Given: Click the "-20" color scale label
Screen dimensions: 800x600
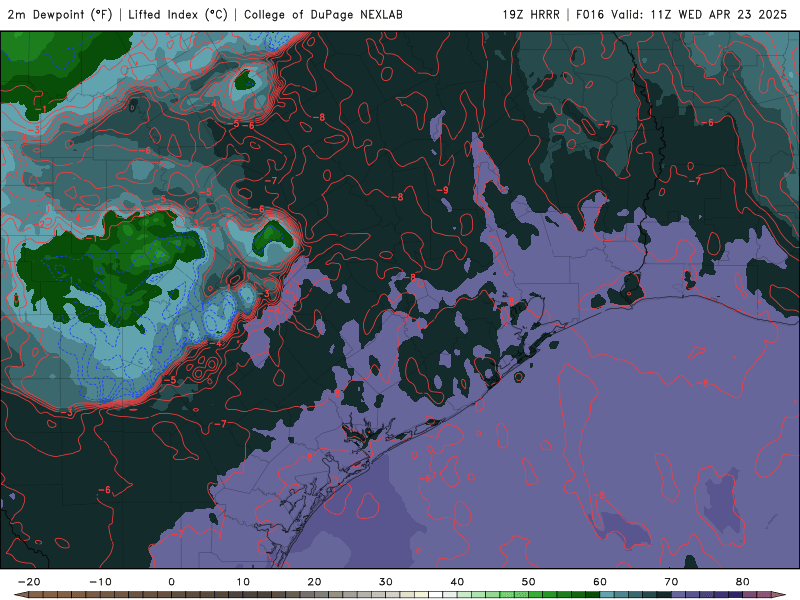Looking at the screenshot, I should pos(29,582).
